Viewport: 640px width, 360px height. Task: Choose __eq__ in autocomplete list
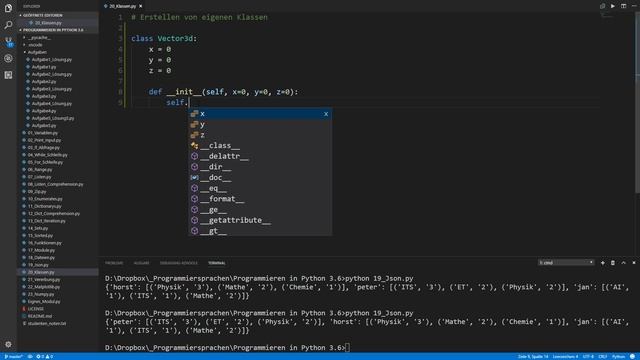click(260, 188)
